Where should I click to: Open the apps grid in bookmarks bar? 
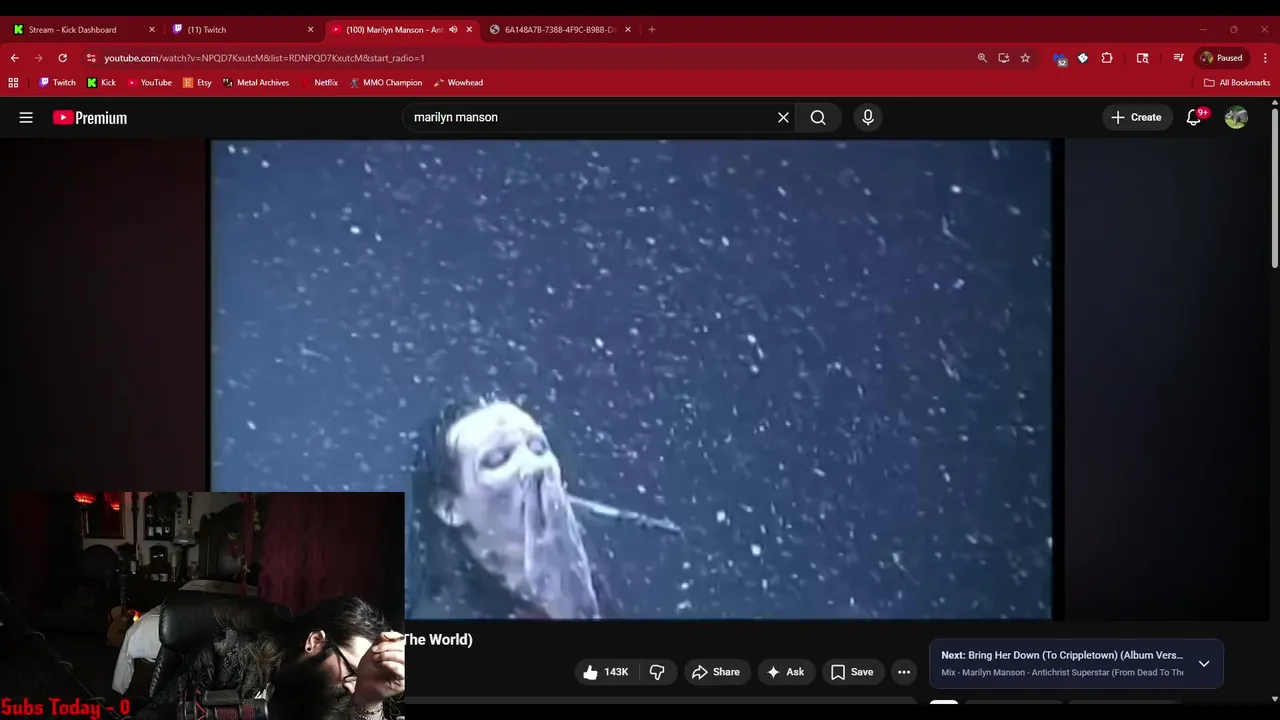coord(13,83)
